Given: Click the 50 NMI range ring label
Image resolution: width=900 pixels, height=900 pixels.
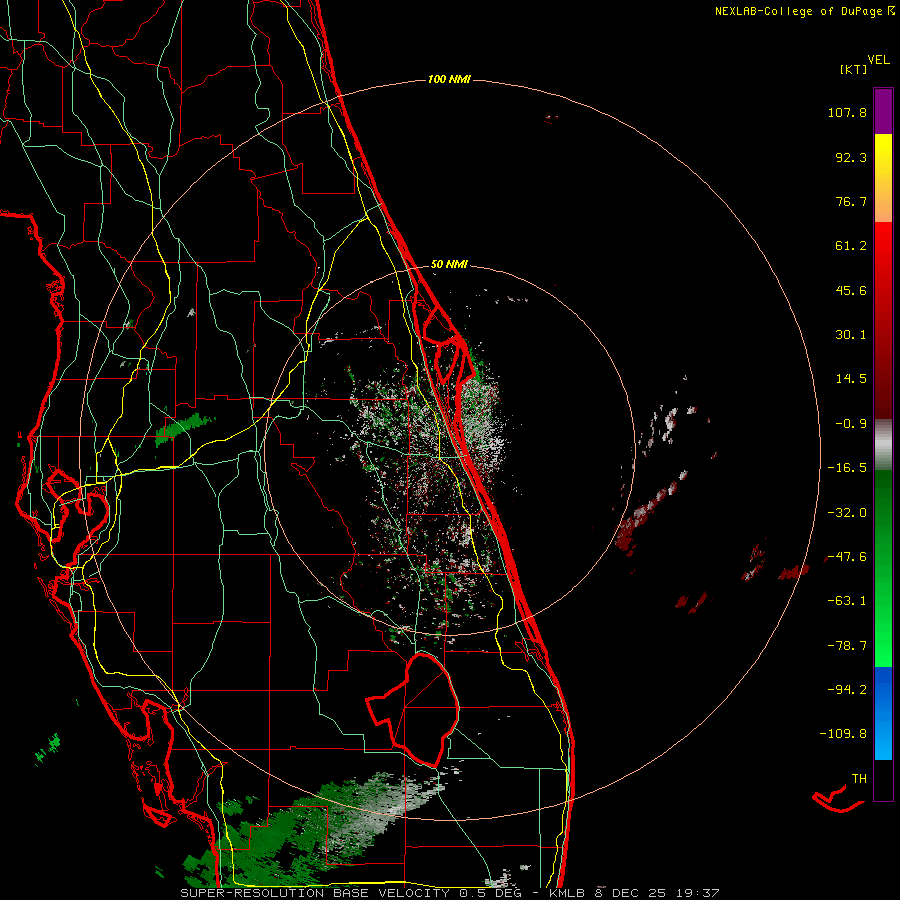Looking at the screenshot, I should click(x=449, y=265).
